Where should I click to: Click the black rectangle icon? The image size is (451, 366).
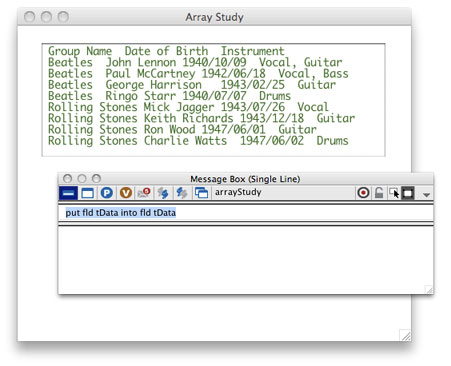(x=407, y=193)
